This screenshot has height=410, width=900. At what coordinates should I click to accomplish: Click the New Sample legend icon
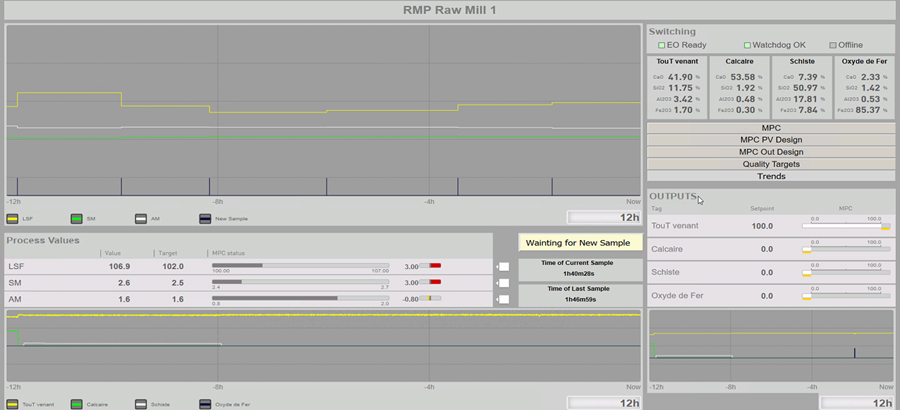205,217
